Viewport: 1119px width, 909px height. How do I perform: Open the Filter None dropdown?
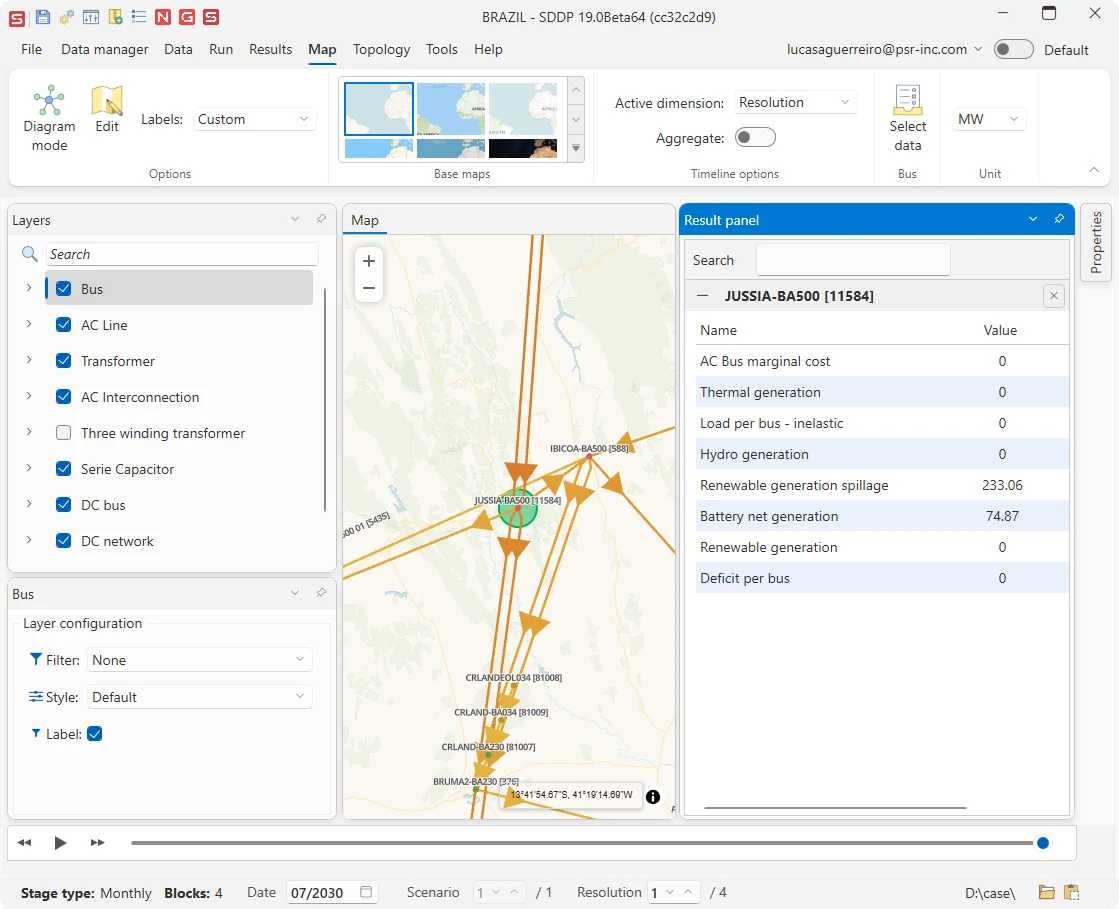(x=200, y=660)
